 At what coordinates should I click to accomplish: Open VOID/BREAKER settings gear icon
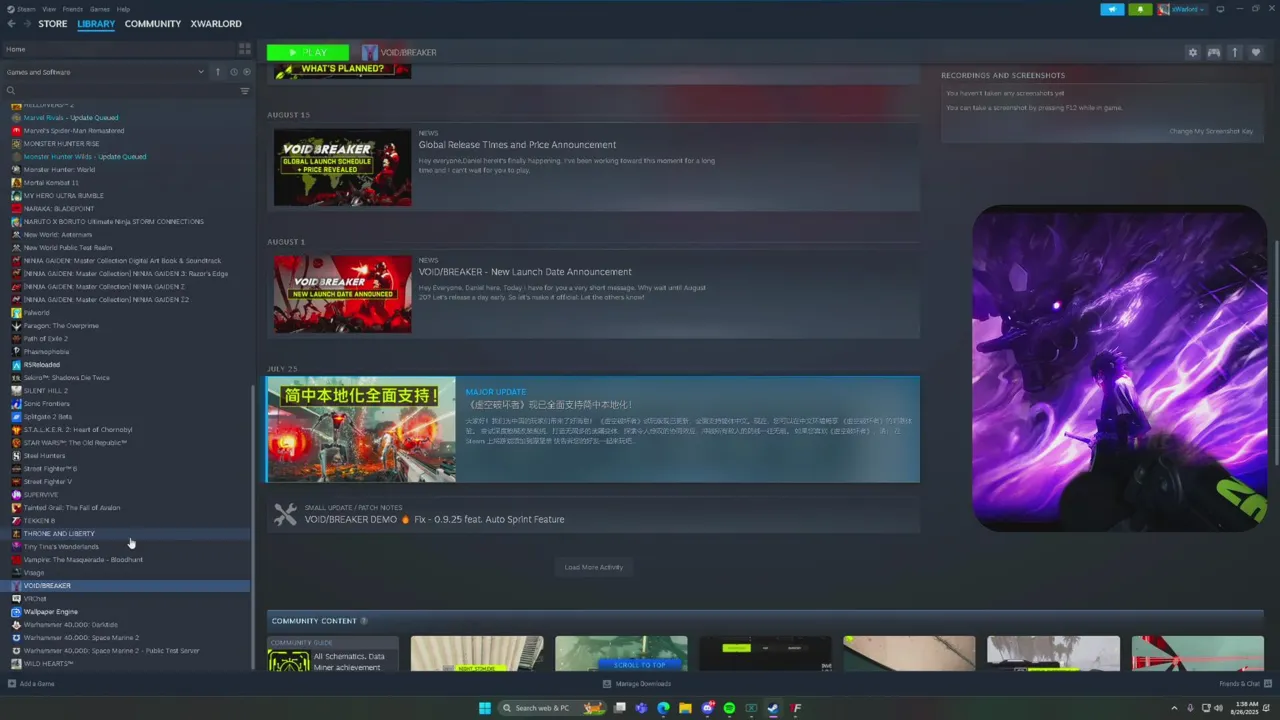point(1192,52)
